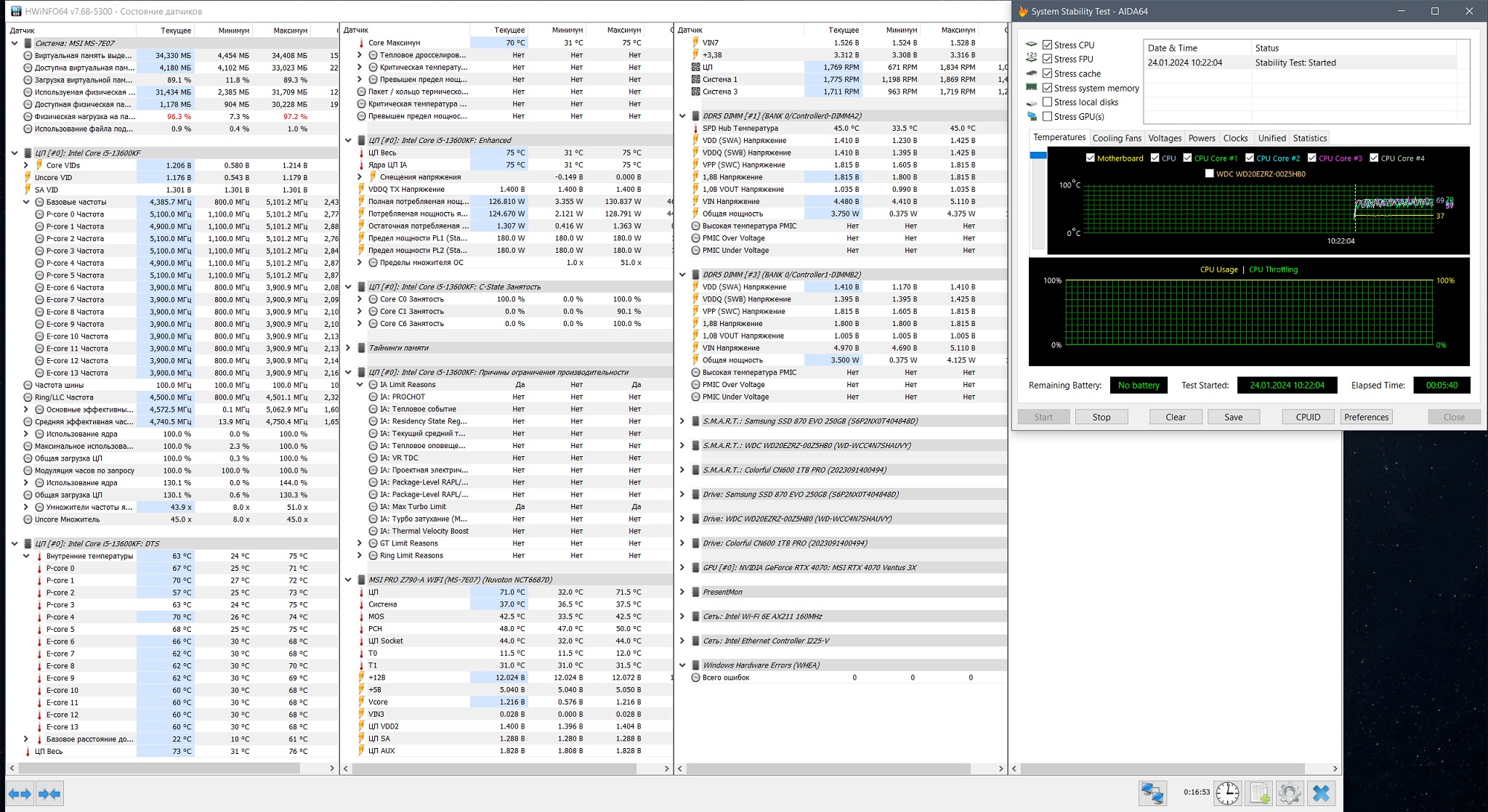
Task: Click the expand columns arrows icon
Action: tap(20, 793)
